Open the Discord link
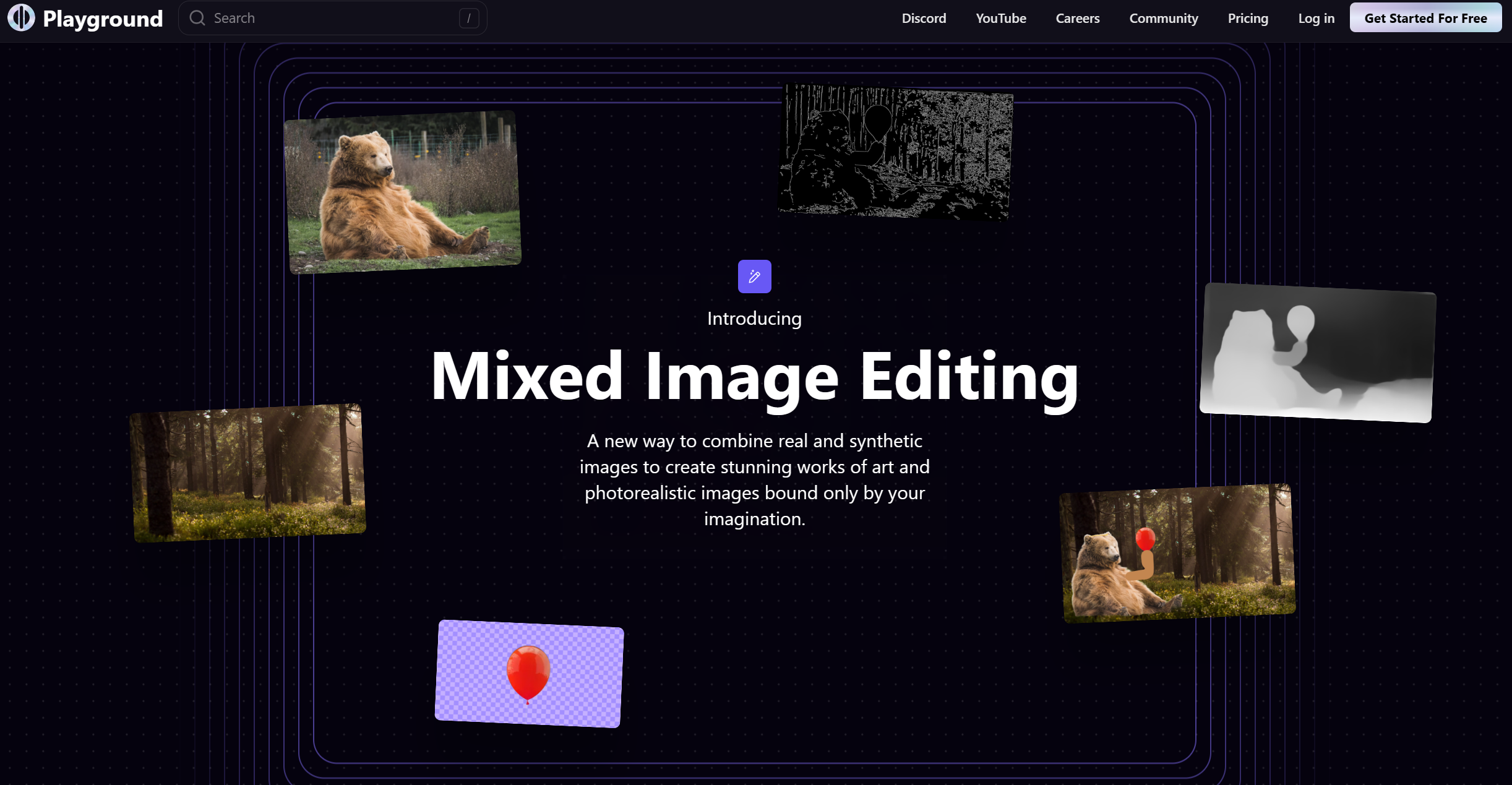This screenshot has height=785, width=1512. click(x=924, y=19)
